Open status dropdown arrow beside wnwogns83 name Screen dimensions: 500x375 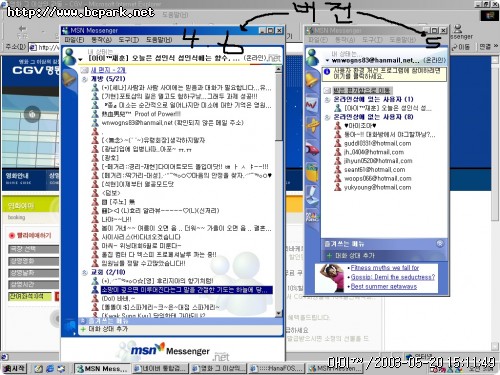coord(327,61)
